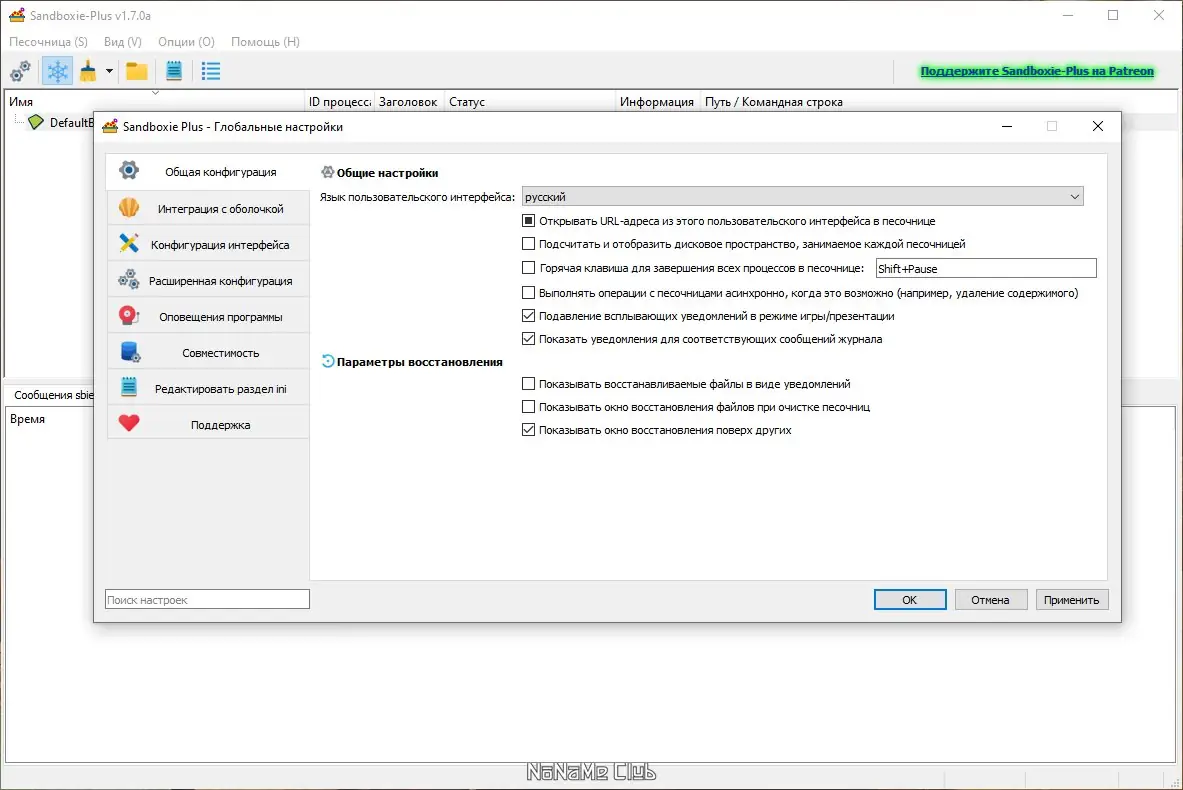Open Редактировать раздел ini tab

click(209, 389)
